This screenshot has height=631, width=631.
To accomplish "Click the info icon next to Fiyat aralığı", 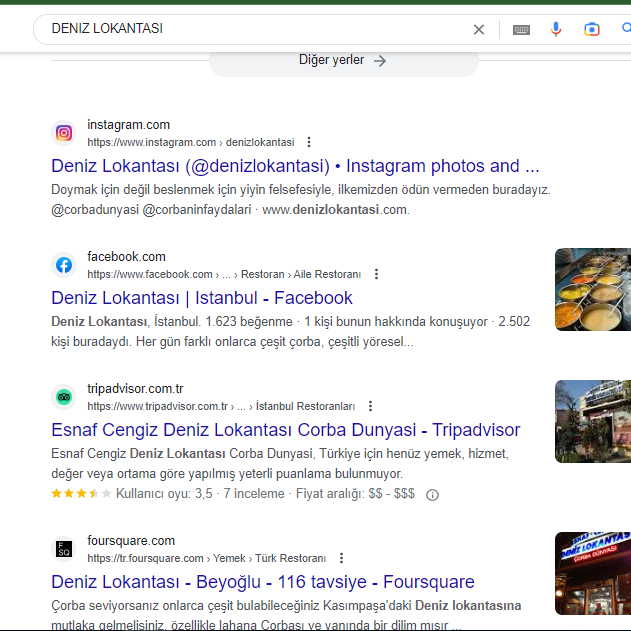I will pos(432,495).
